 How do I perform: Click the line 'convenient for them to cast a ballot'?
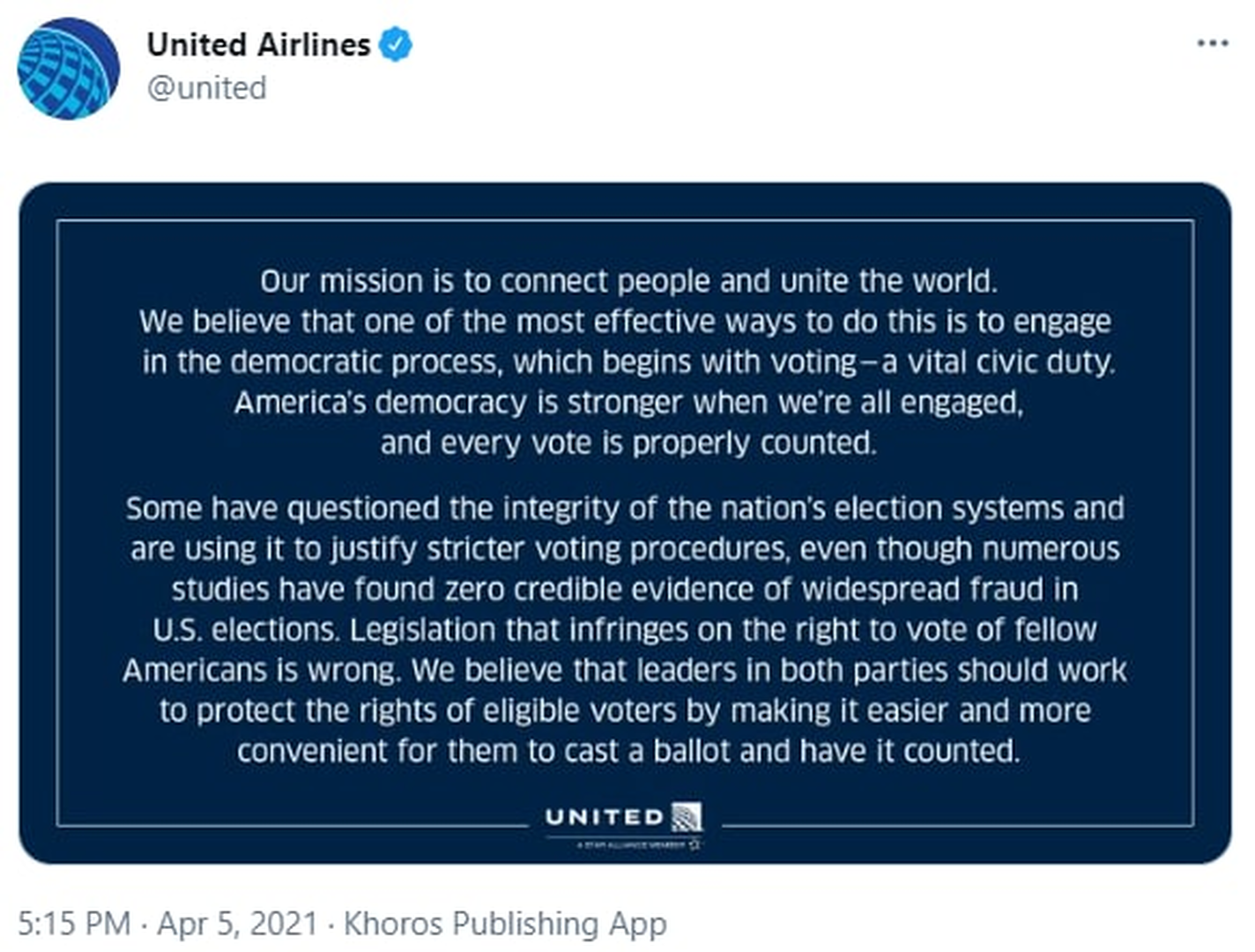tap(627, 751)
